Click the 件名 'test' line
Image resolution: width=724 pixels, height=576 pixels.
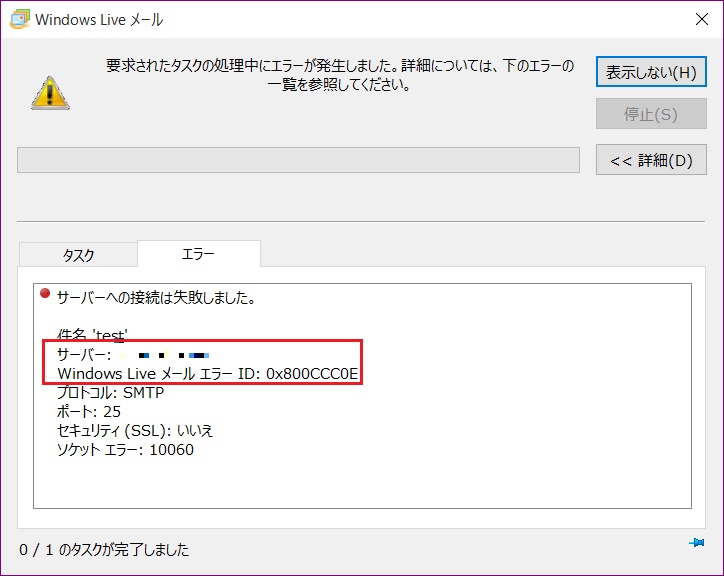(x=92, y=334)
